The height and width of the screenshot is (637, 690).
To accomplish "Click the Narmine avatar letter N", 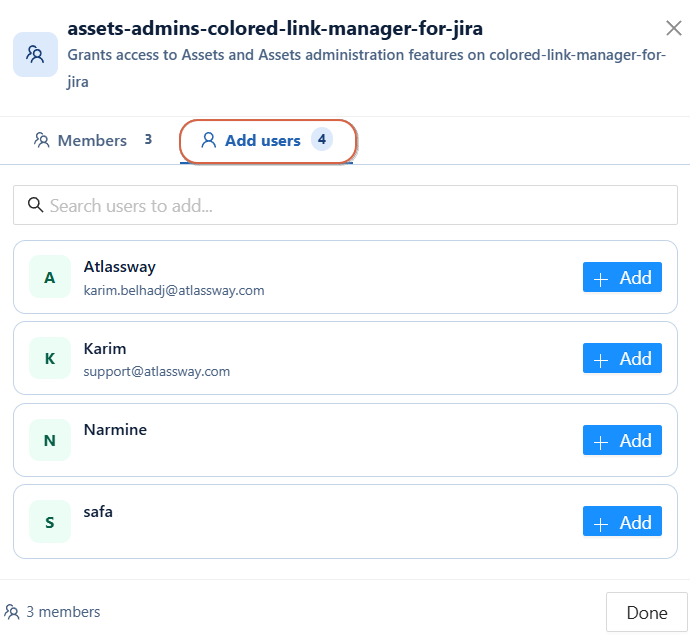I will (x=50, y=440).
